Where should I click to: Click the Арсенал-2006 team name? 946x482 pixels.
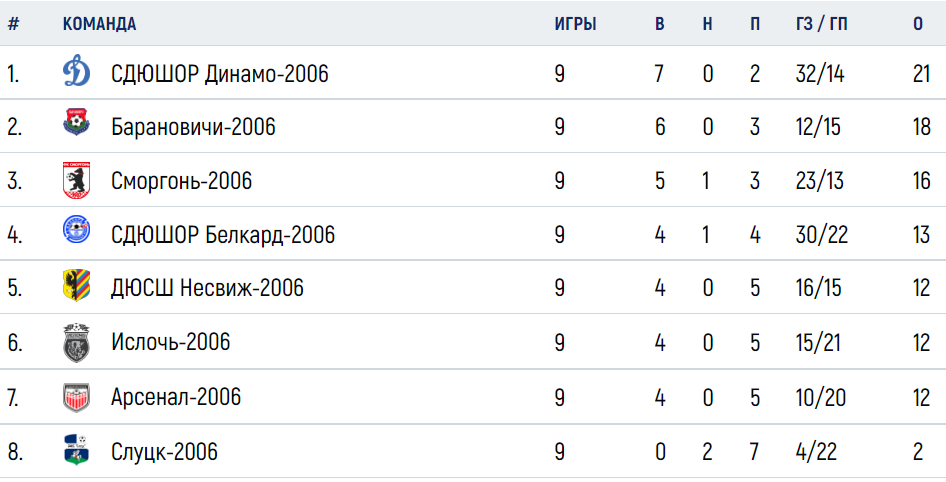pyautogui.click(x=176, y=397)
